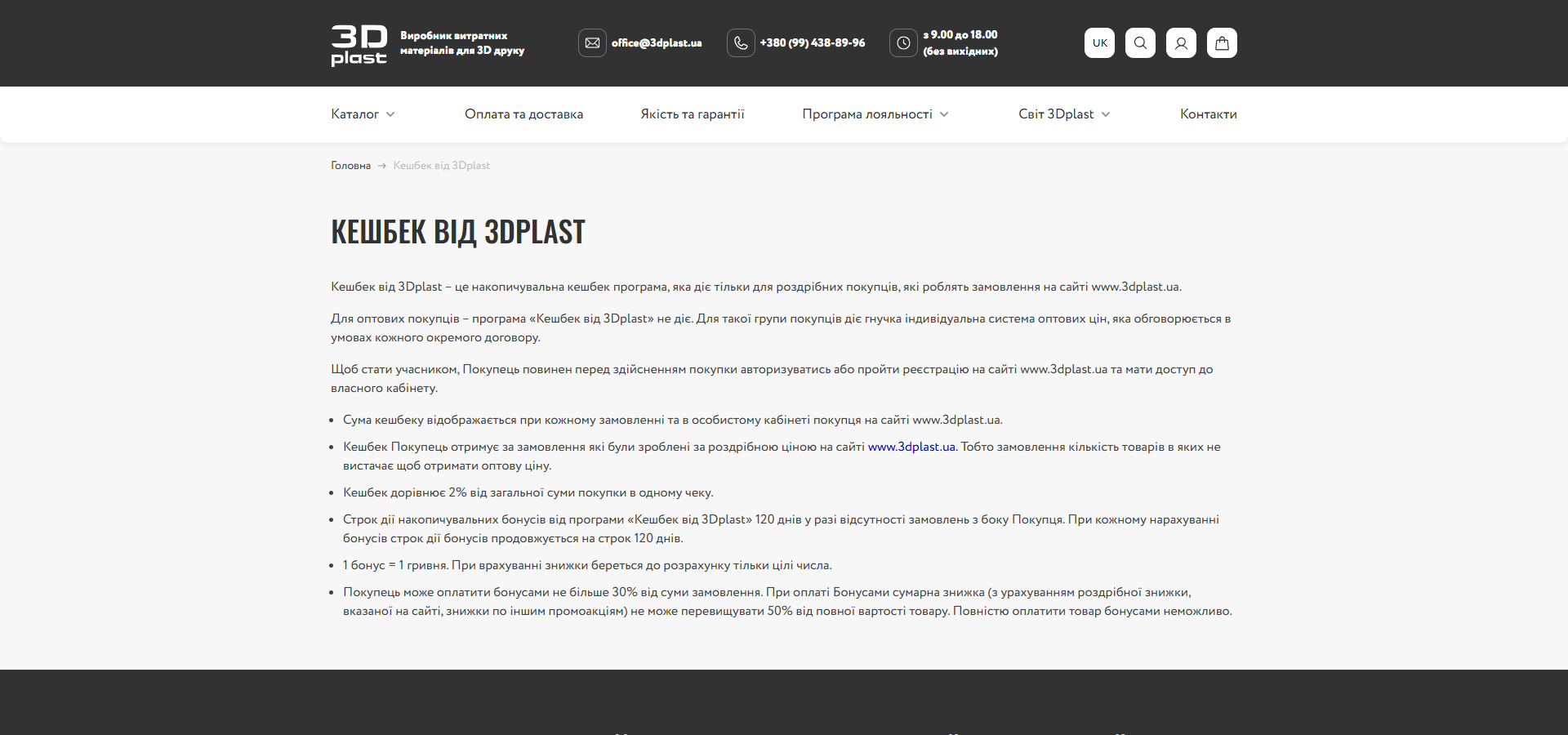
Task: Open the search magnifier icon
Action: 1140,43
